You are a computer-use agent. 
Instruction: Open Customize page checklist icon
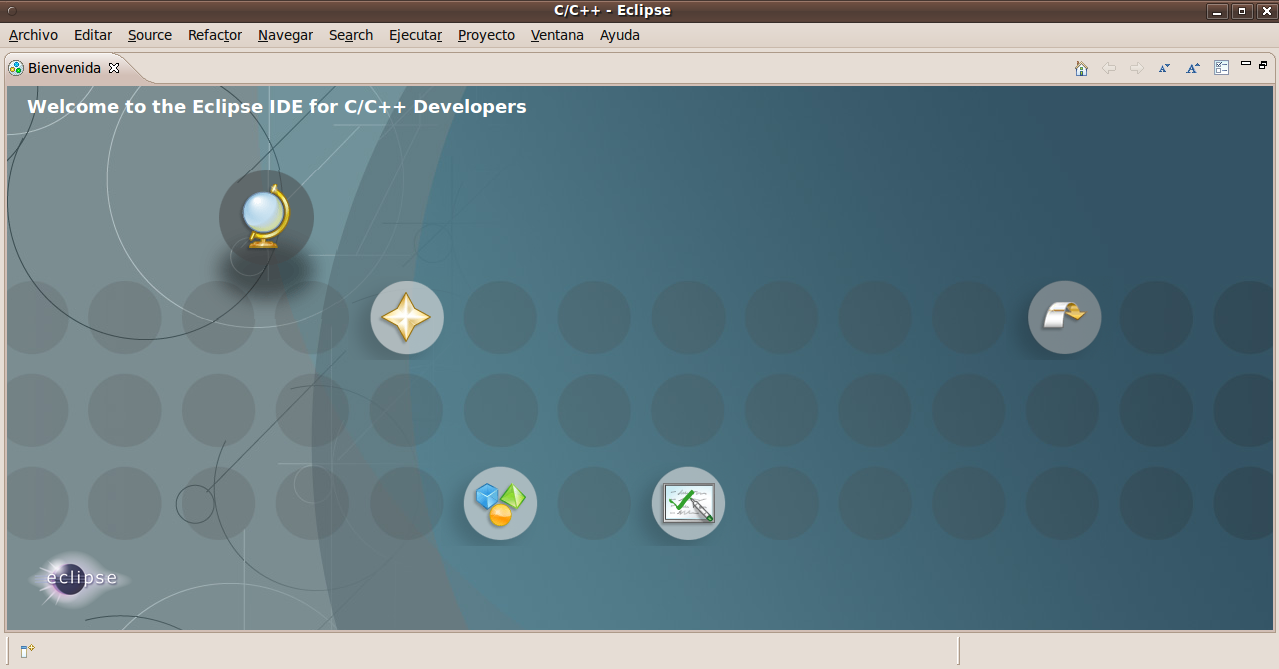[1221, 68]
